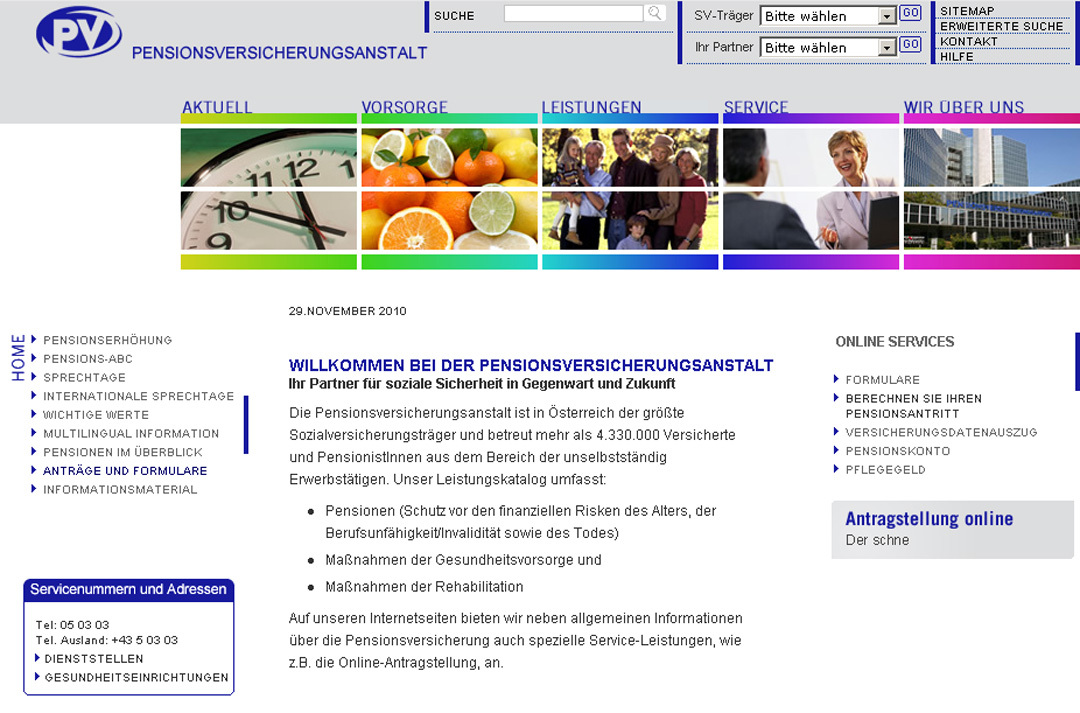
Task: Click the Antragstellung online banner
Action: click(951, 529)
